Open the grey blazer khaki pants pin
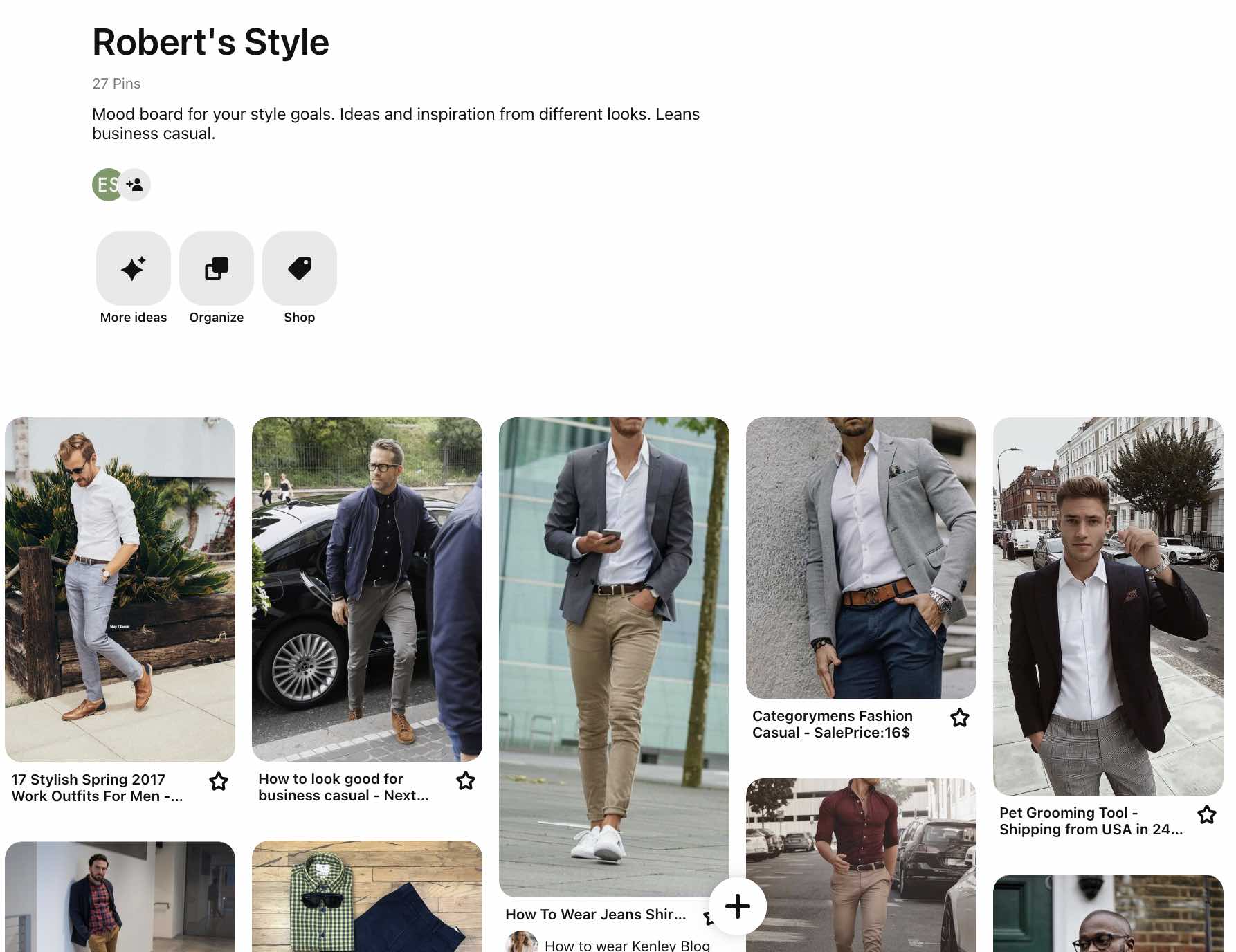Screen dimensions: 1236x952 tap(614, 657)
